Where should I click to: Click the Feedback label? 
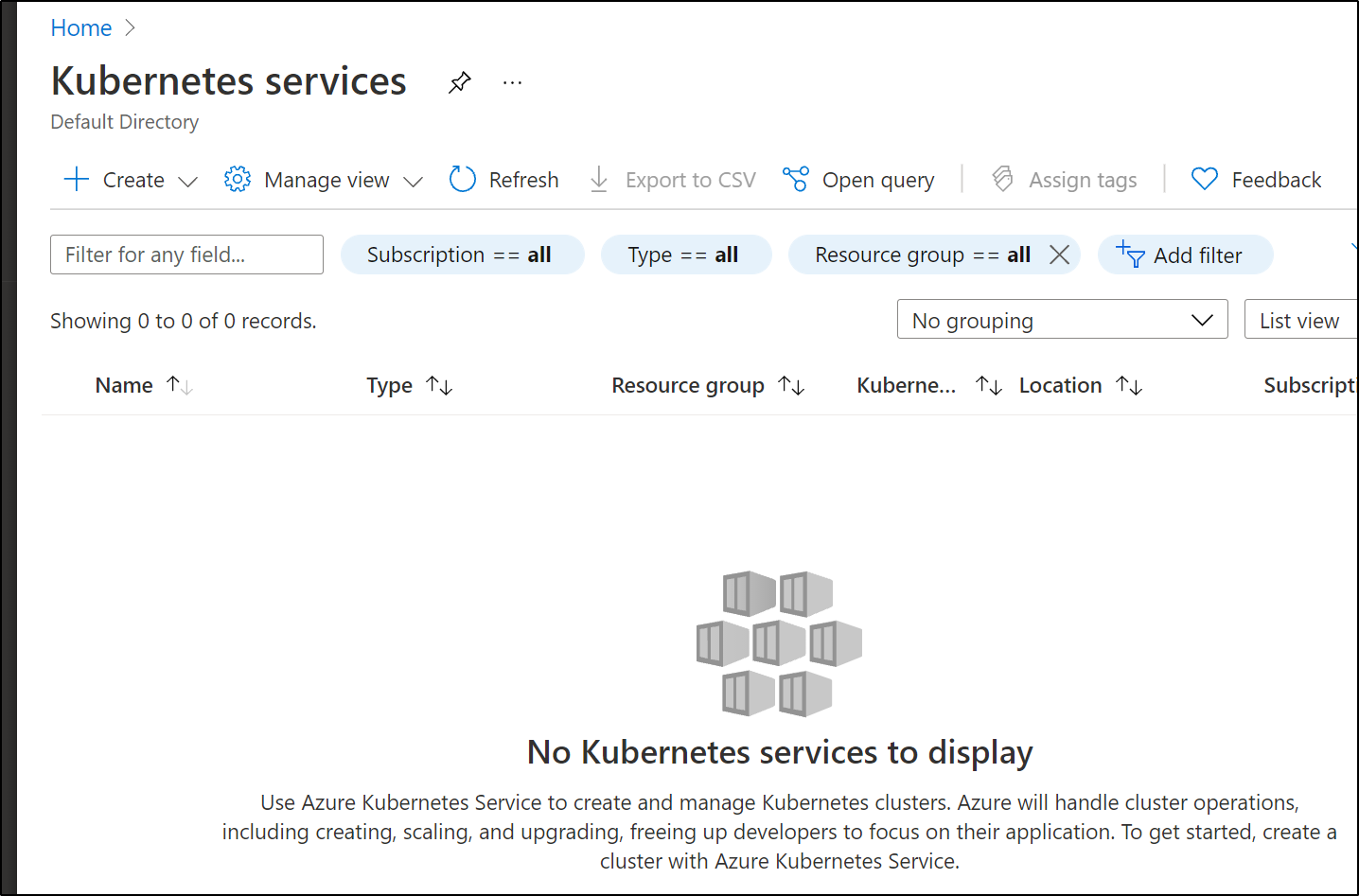1277,180
